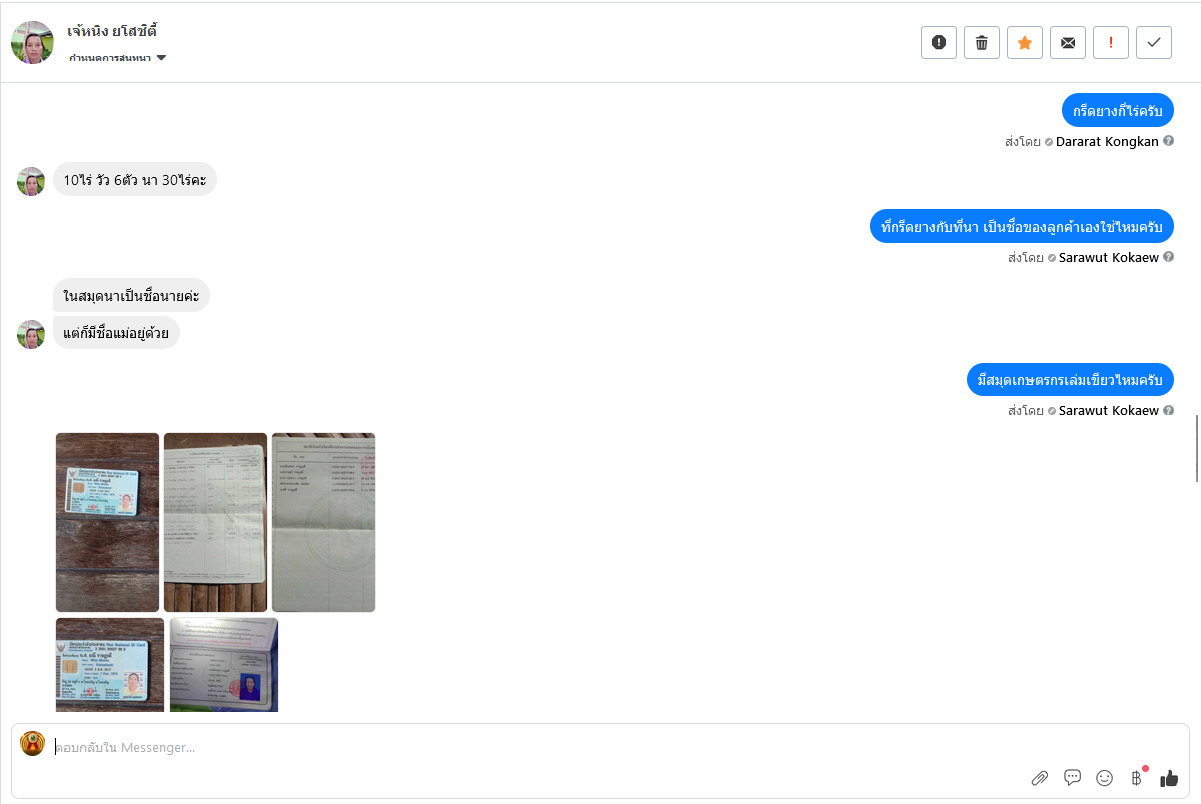
Task: Attach a file with paperclip icon
Action: point(1040,778)
